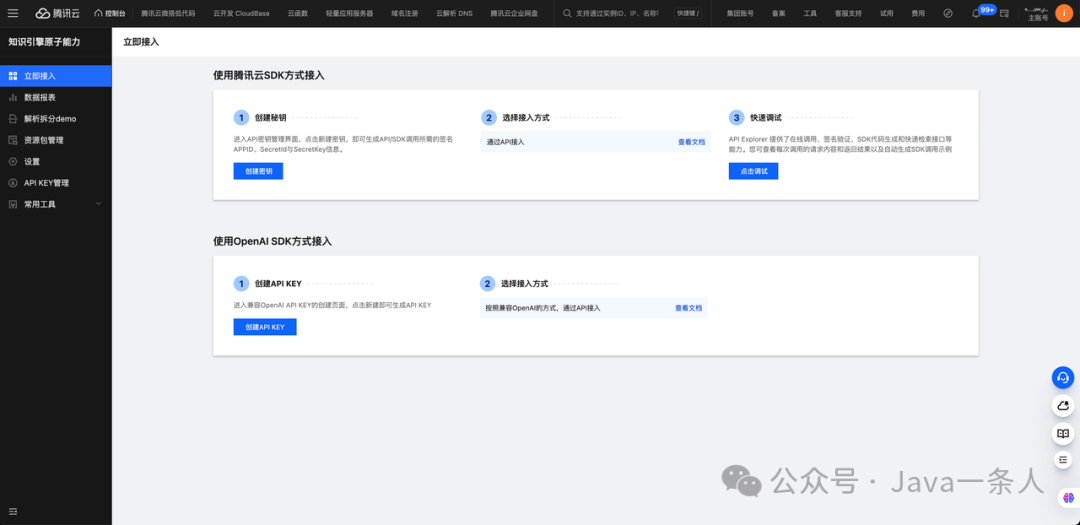Click the 使用OpenAI SDK方式接入 heading
The height and width of the screenshot is (525, 1080).
click(273, 241)
